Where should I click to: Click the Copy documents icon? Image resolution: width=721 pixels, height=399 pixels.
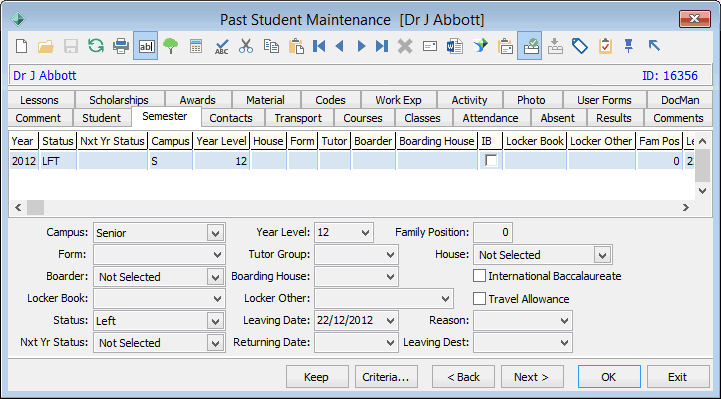(x=271, y=46)
